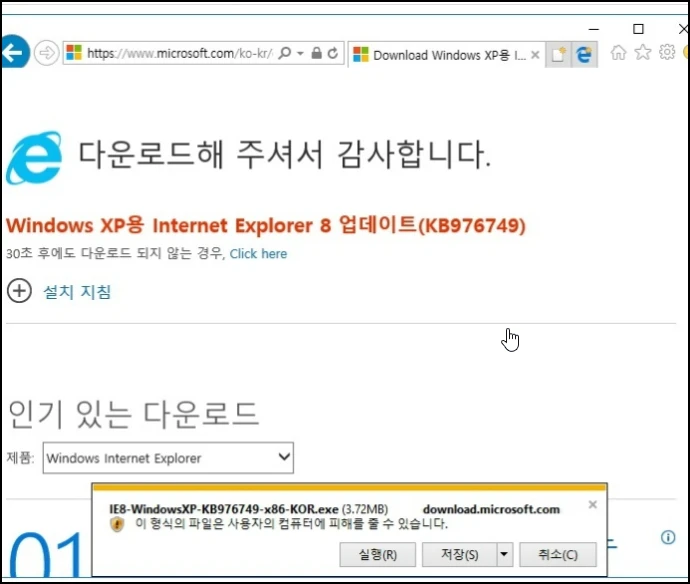Click the Microsoft logo in address bar
The width and height of the screenshot is (690, 584).
pos(74,53)
